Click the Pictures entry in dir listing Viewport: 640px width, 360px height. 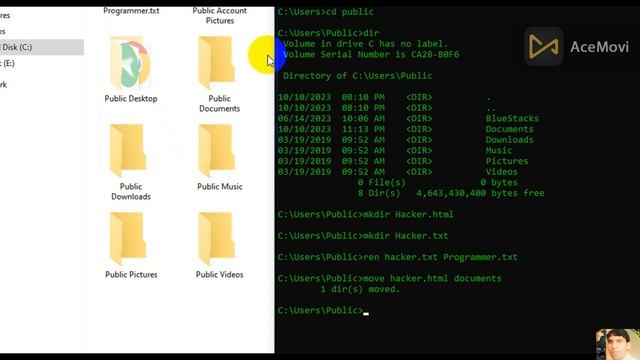coord(507,161)
